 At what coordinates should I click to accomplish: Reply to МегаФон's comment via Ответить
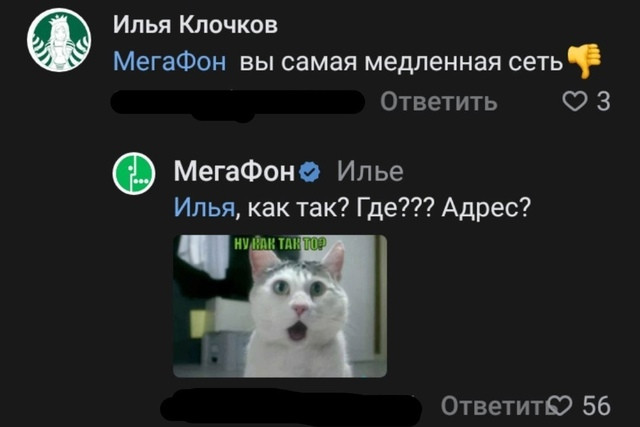(494, 405)
